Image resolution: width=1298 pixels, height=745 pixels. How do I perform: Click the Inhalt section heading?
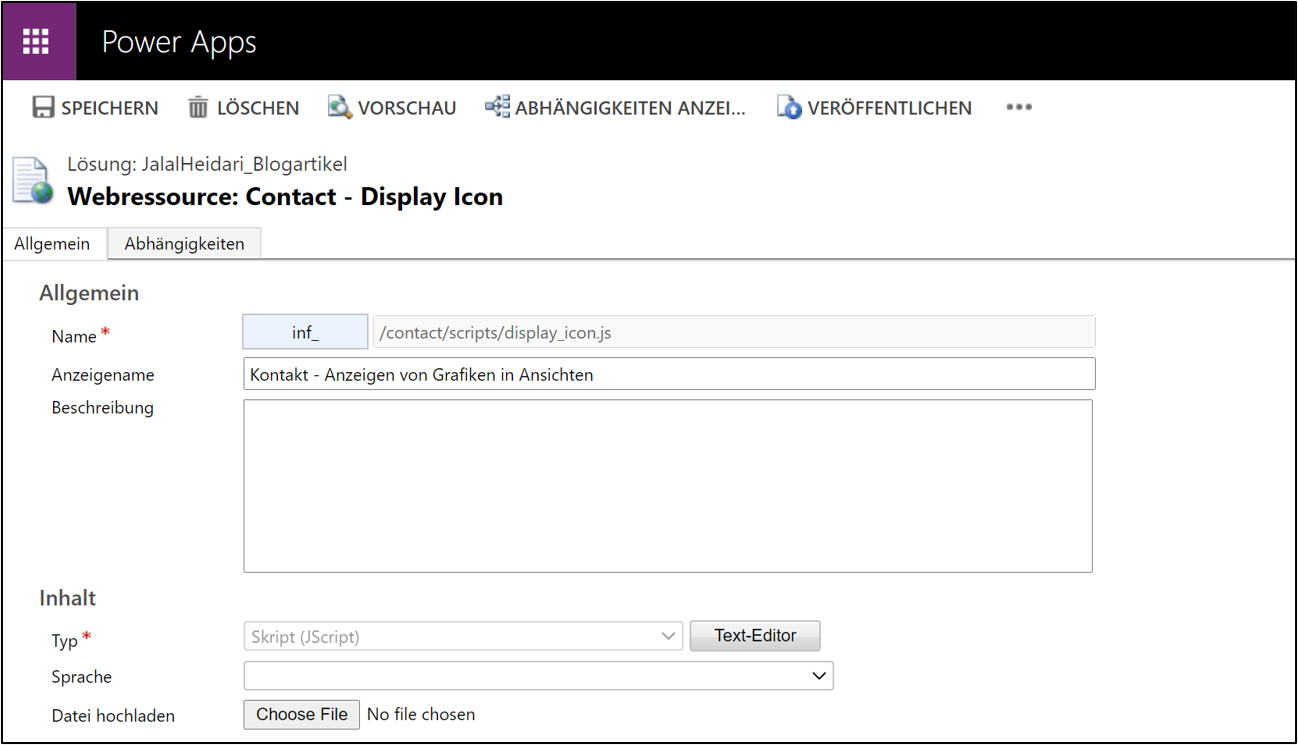68,598
